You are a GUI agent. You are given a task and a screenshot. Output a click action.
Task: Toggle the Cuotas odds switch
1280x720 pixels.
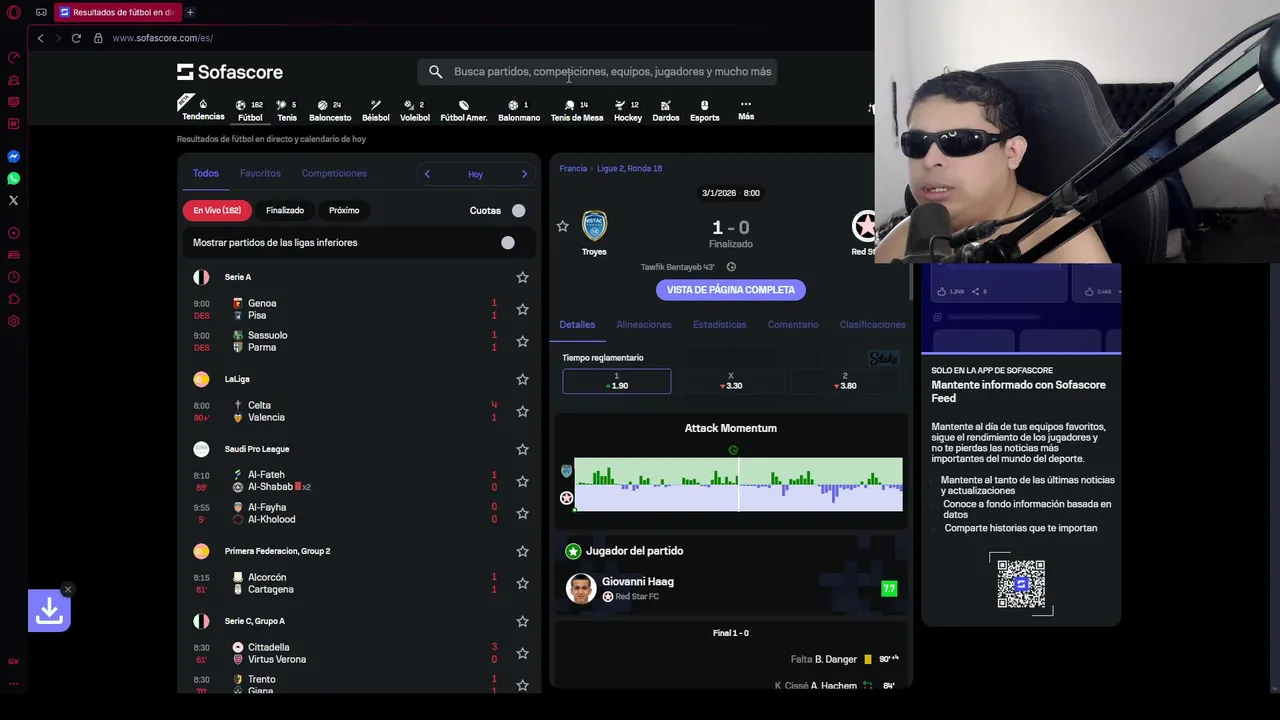click(518, 210)
